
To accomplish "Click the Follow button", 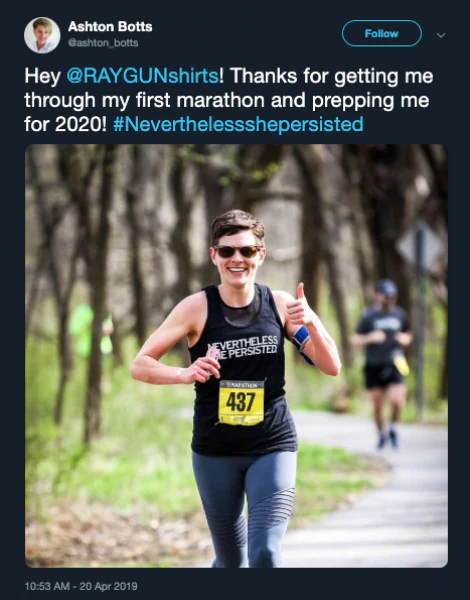I will 382,34.
